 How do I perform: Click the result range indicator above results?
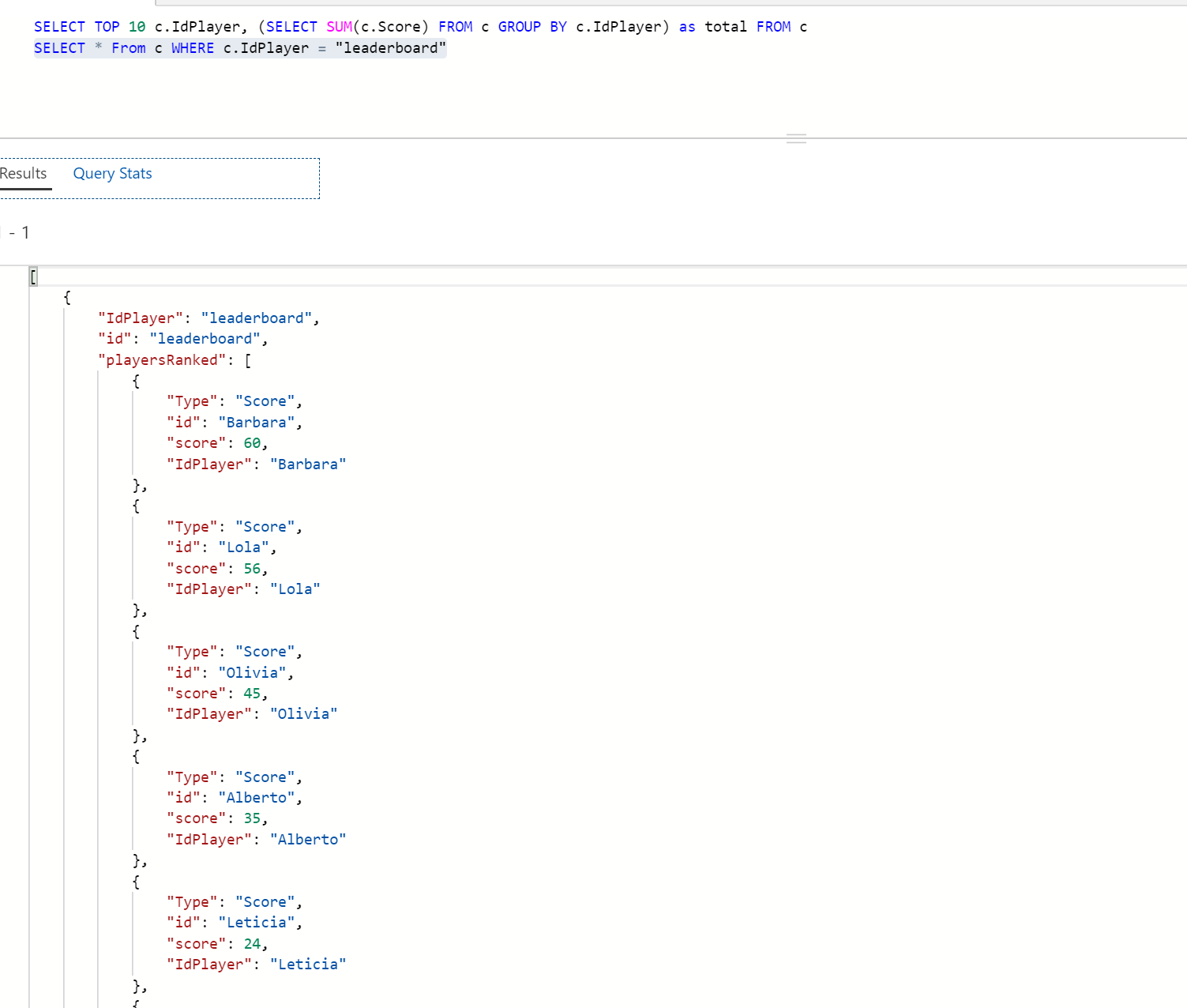click(x=17, y=233)
